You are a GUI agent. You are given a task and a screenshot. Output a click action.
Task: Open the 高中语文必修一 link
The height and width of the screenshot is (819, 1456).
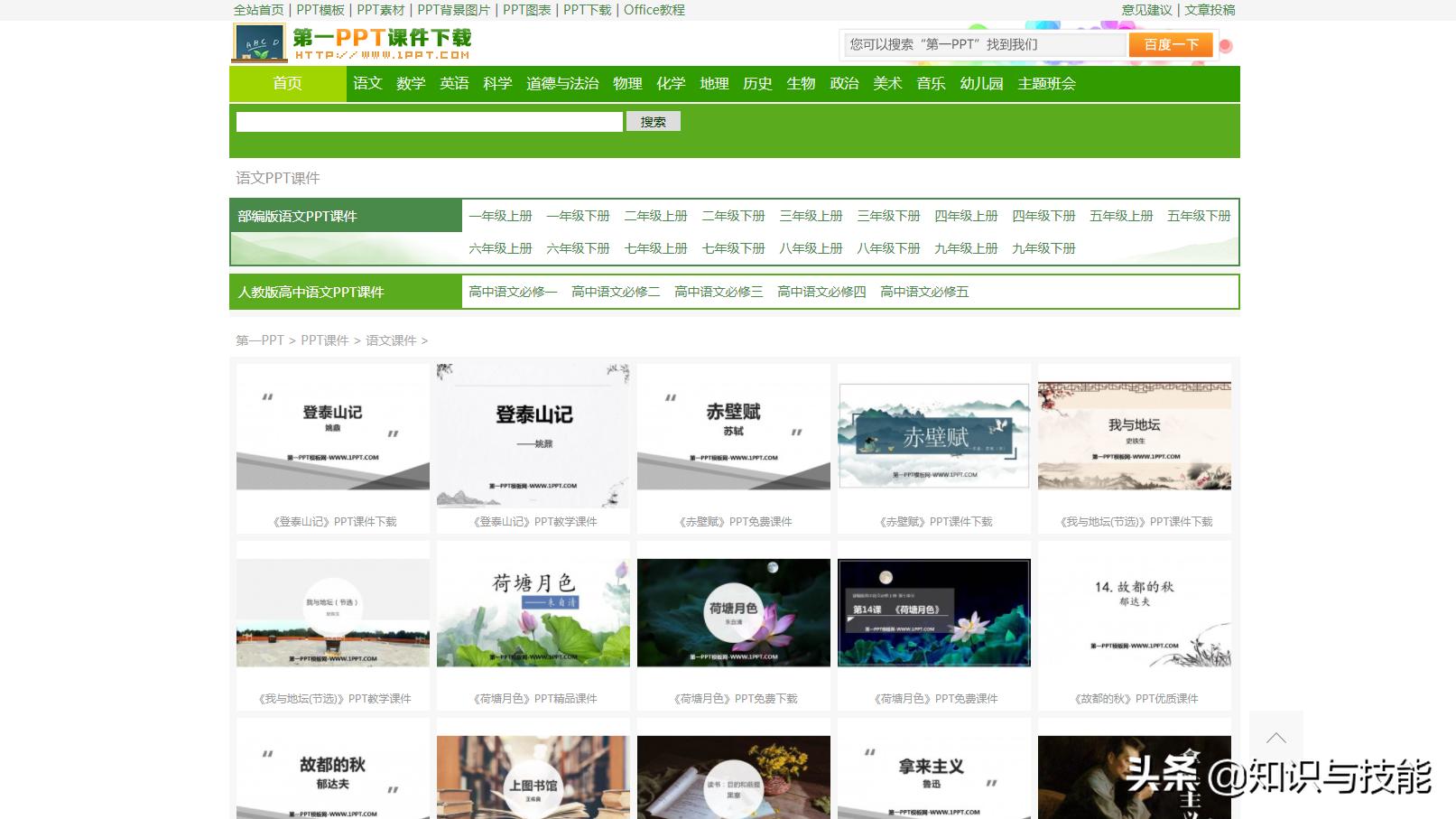coord(513,292)
